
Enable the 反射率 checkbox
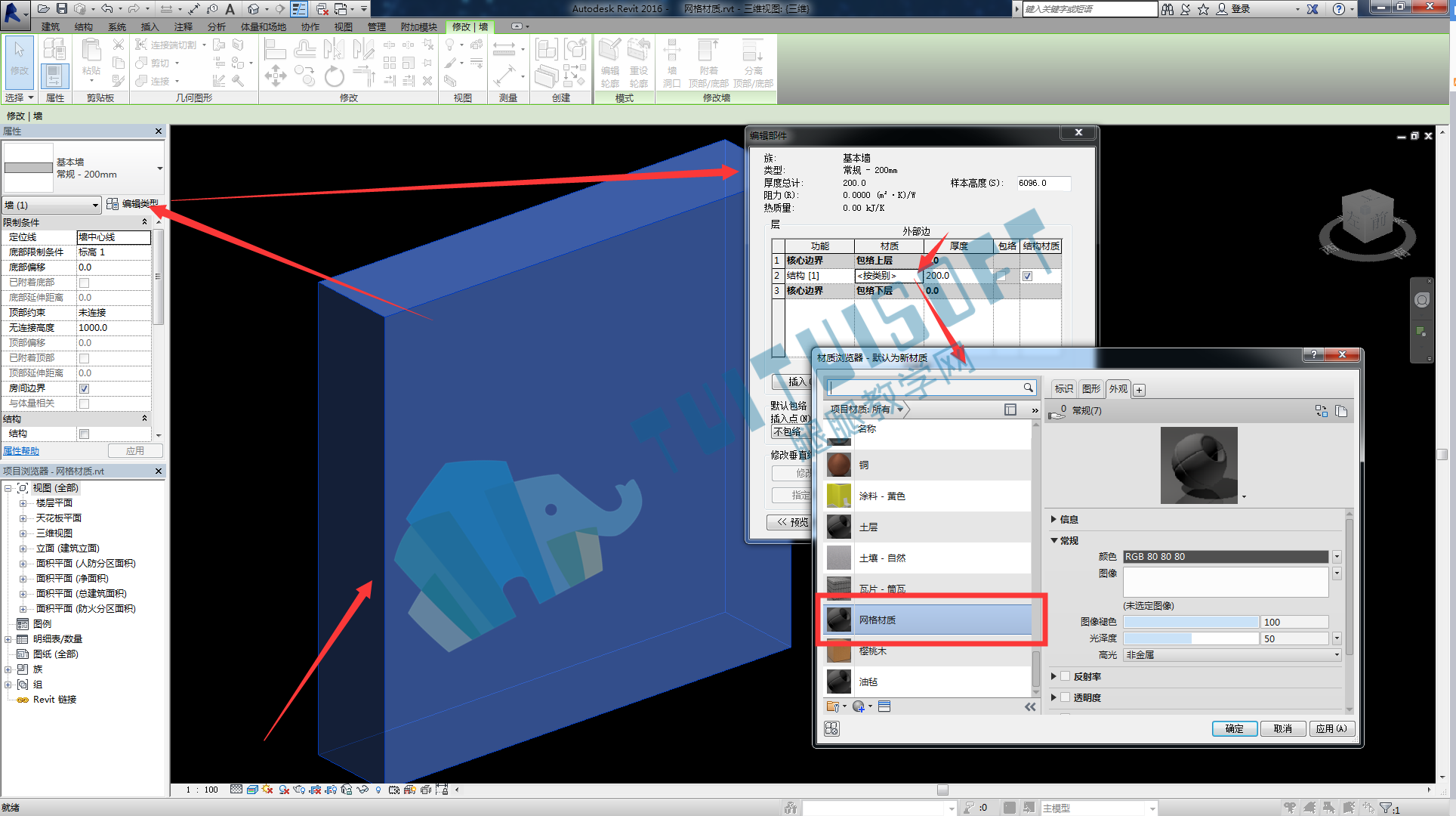pos(1065,676)
